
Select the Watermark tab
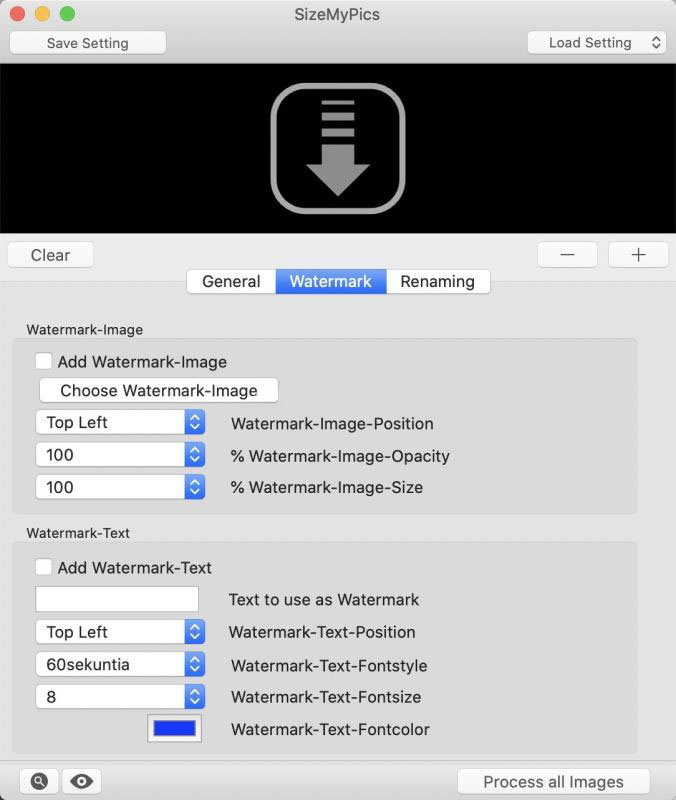[331, 282]
